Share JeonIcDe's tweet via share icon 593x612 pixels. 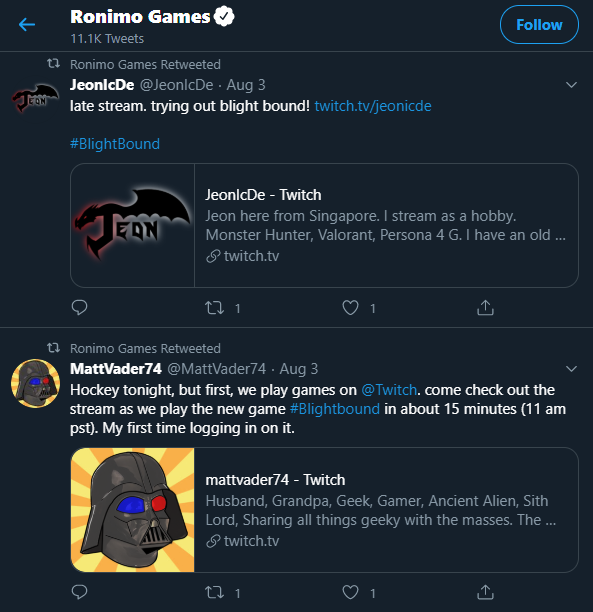(485, 308)
